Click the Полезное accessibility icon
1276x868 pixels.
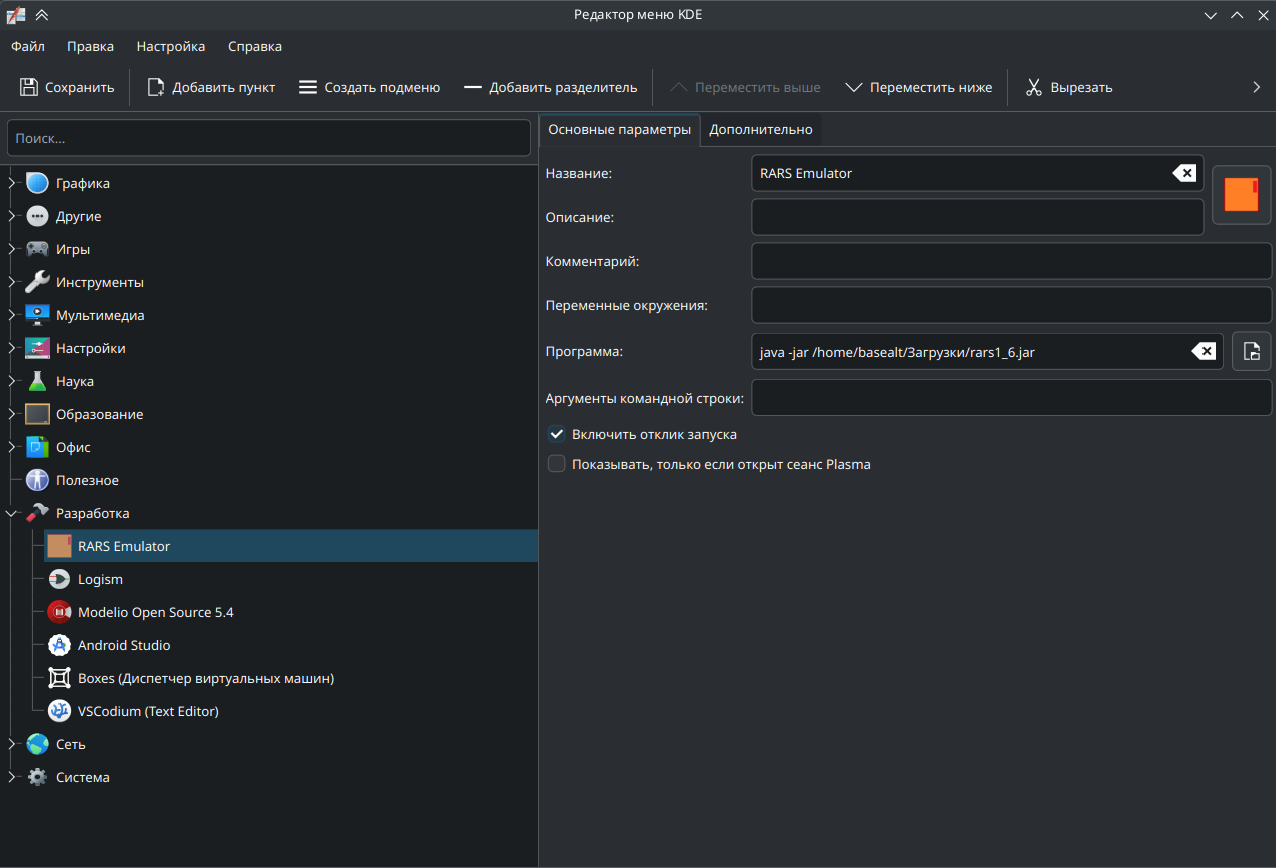(x=37, y=480)
